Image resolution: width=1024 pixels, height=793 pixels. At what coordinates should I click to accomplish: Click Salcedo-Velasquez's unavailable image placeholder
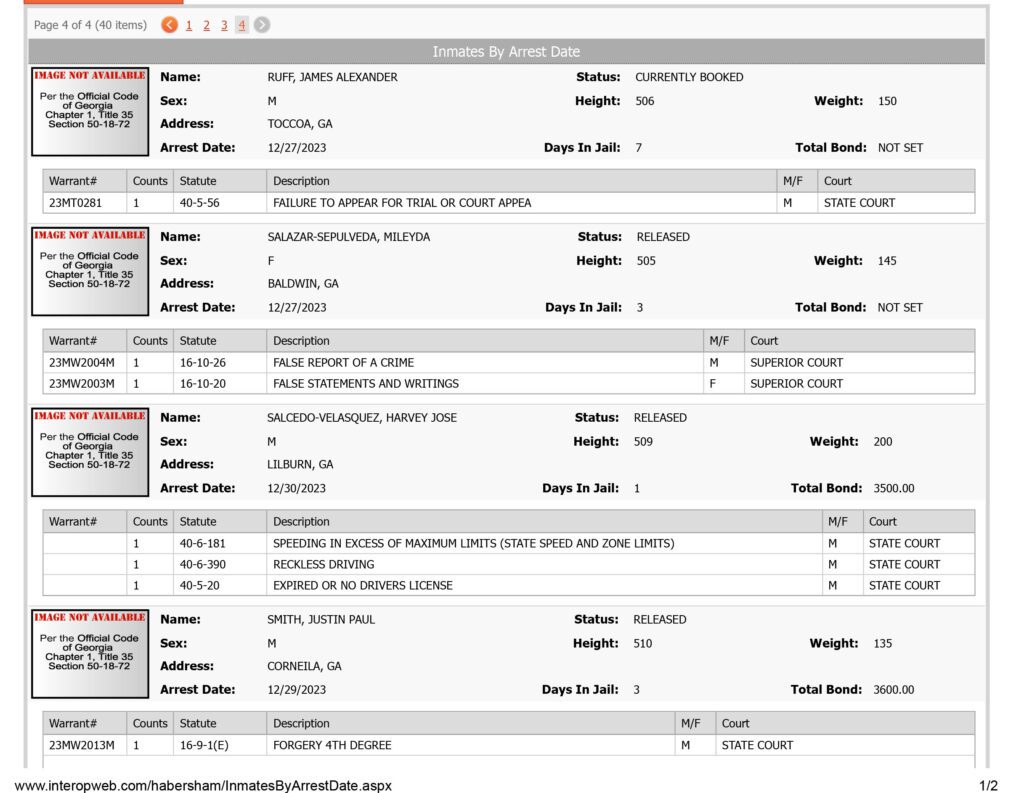(x=90, y=452)
